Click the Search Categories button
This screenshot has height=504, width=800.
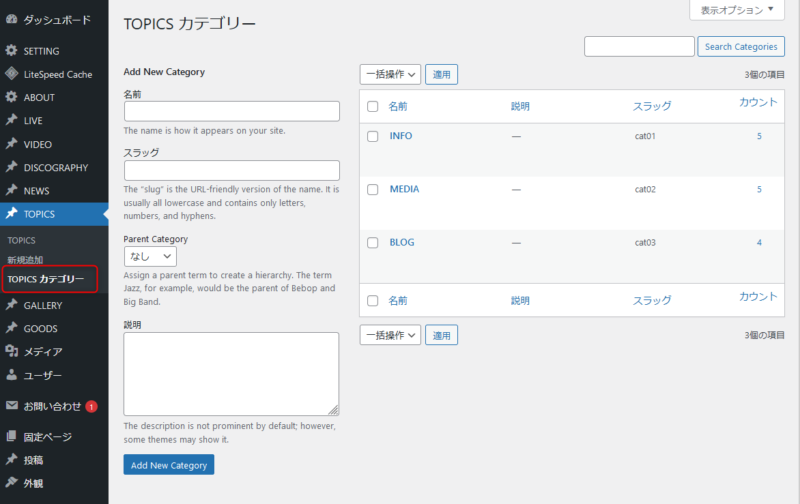tap(740, 46)
